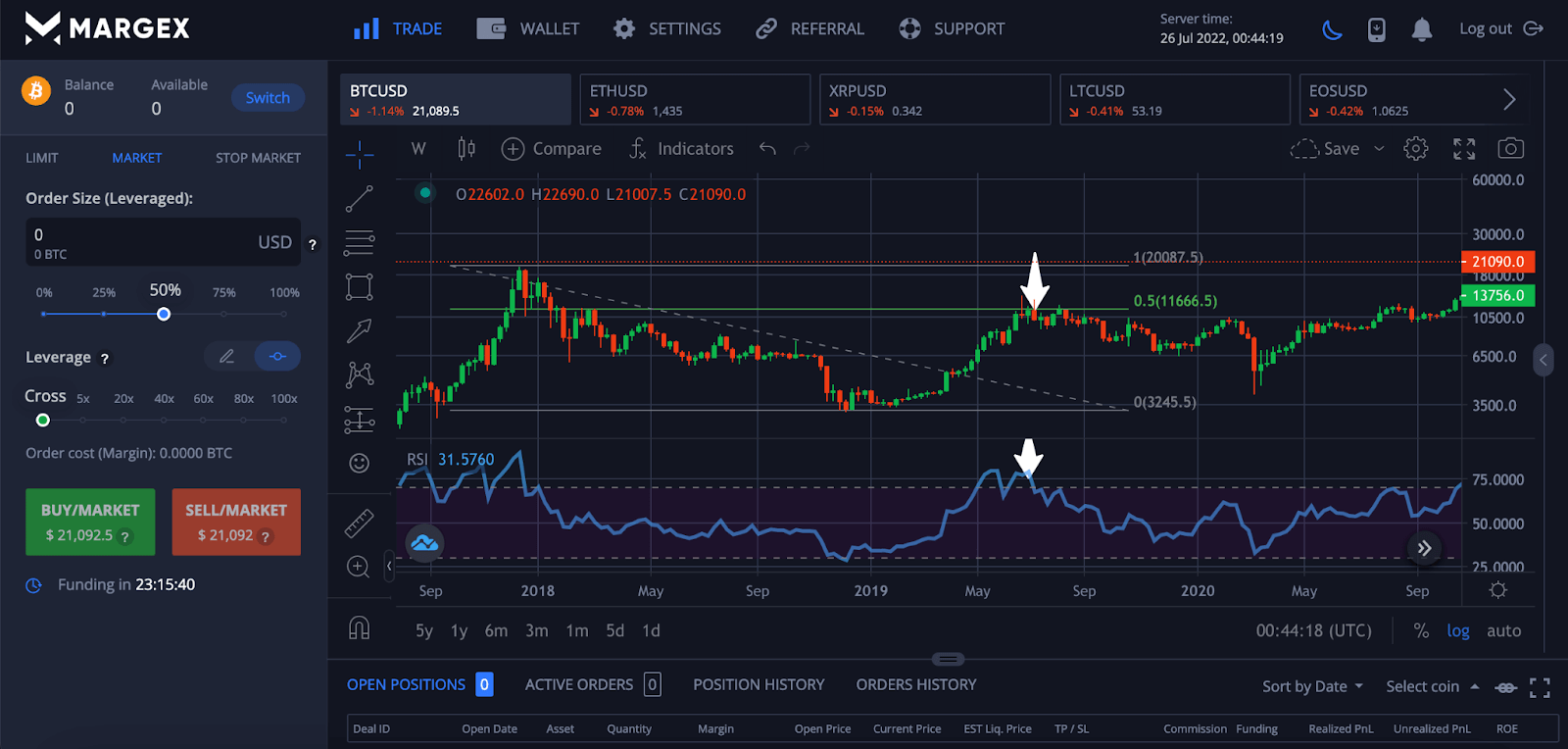Enter fullscreen chart mode
Screen dimensions: 1568x749
[1464, 149]
